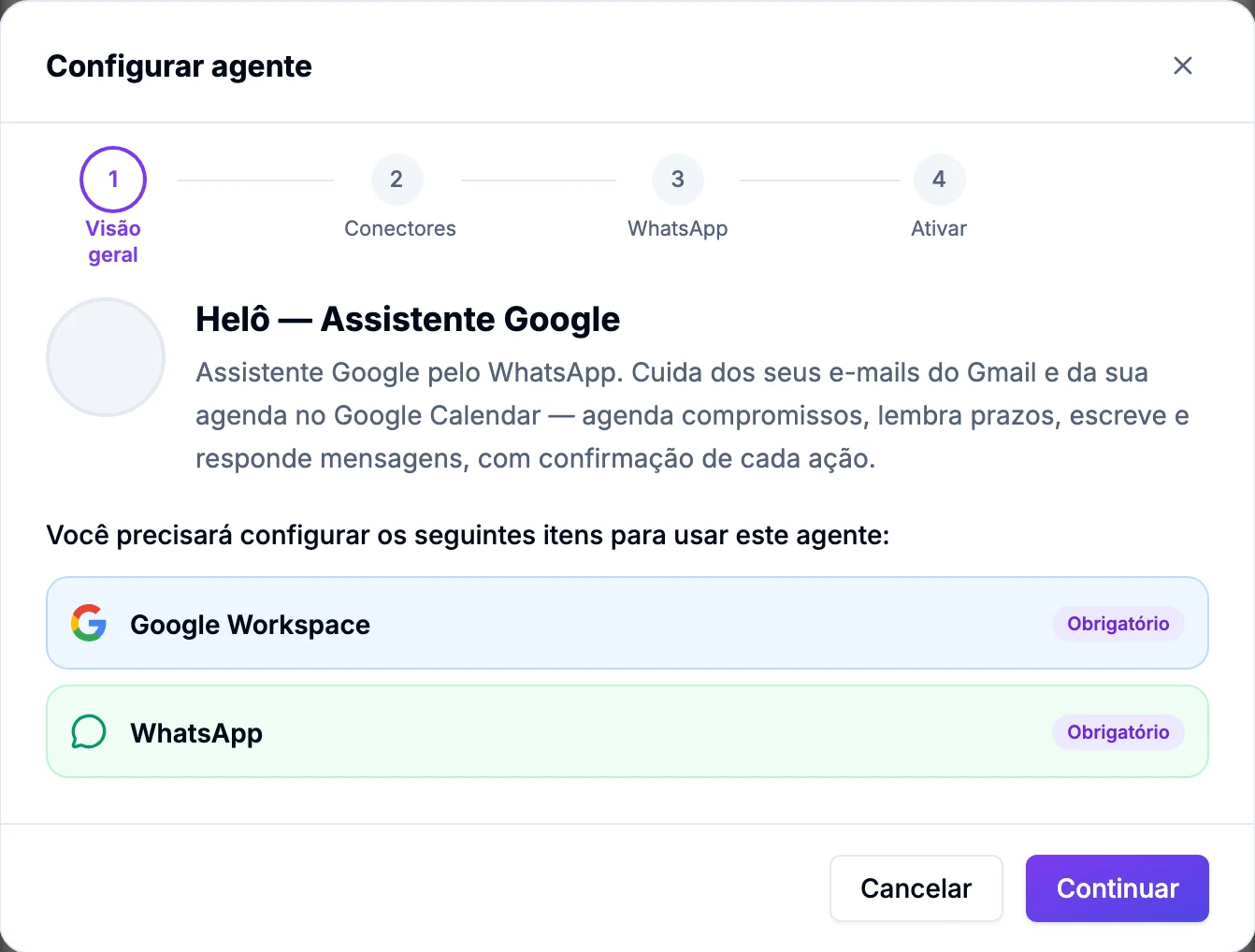Click the Visão geral step label

(x=113, y=242)
